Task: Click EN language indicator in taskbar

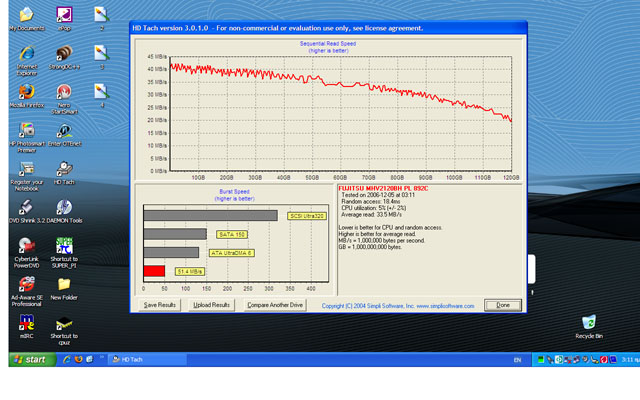Action: coord(517,360)
